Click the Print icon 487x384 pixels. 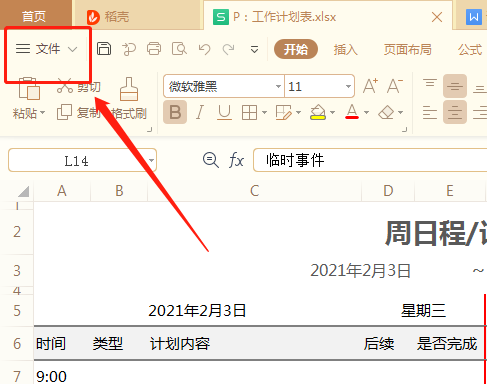(154, 49)
